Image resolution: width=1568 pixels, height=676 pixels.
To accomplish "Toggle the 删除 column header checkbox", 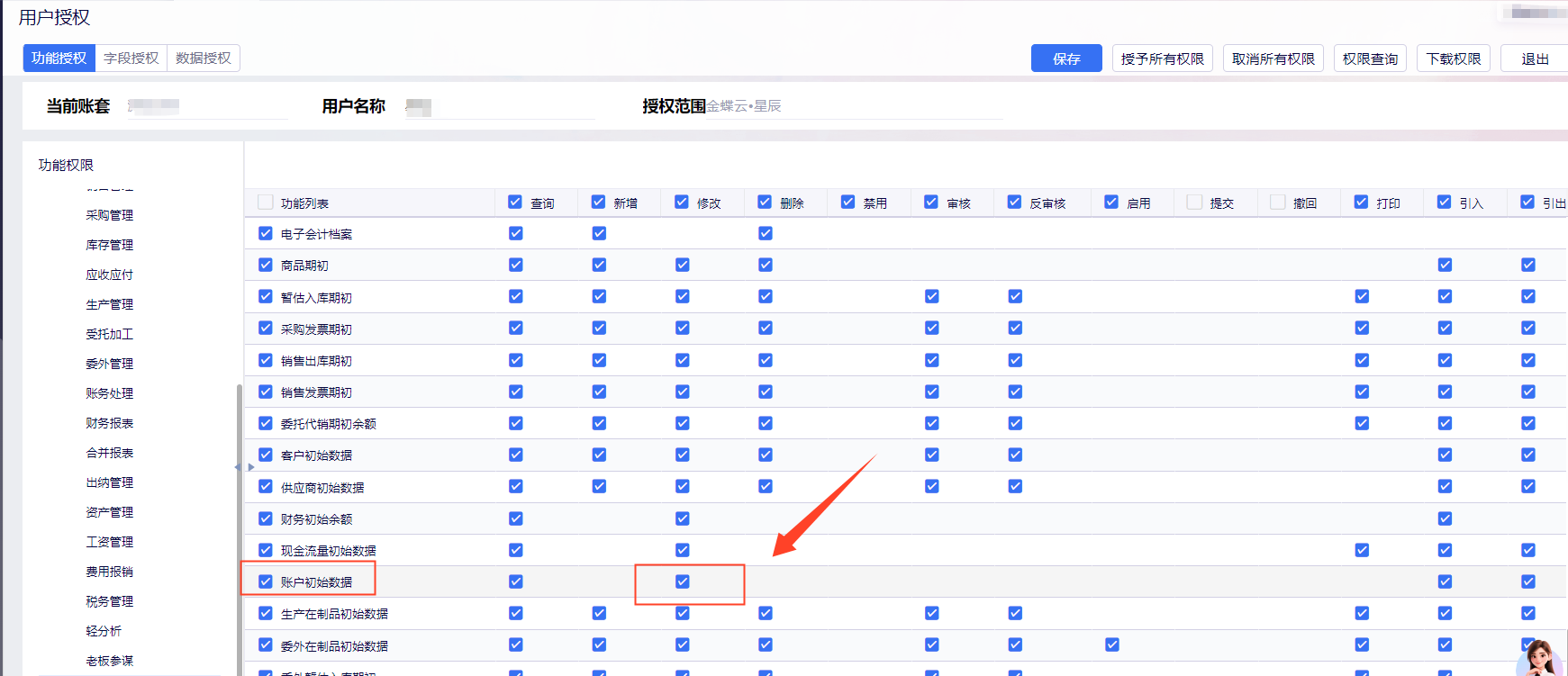I will [x=765, y=203].
